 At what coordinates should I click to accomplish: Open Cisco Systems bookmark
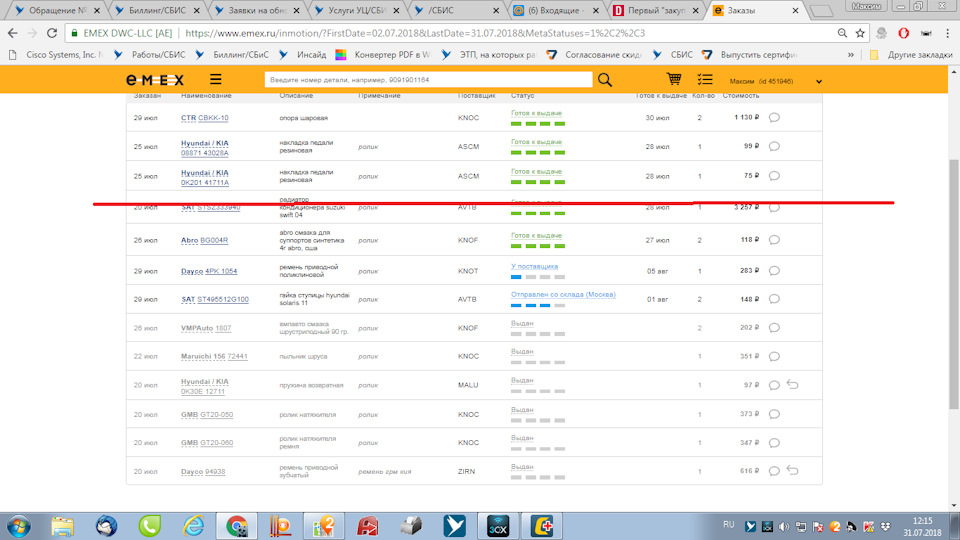pyautogui.click(x=56, y=54)
